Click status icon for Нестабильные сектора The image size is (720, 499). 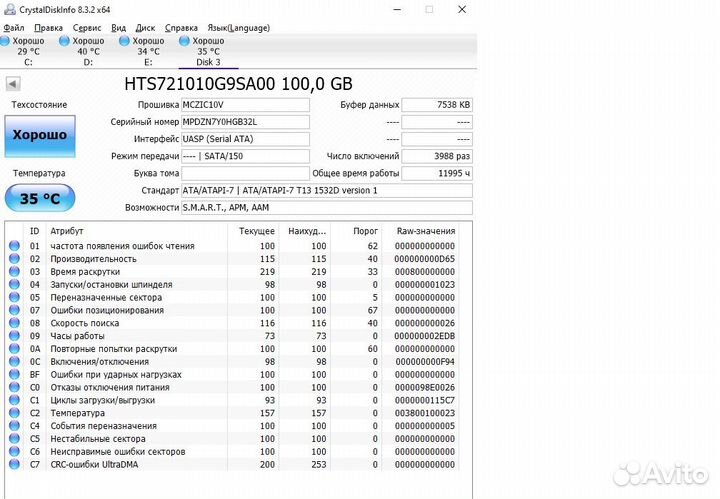[x=14, y=438]
